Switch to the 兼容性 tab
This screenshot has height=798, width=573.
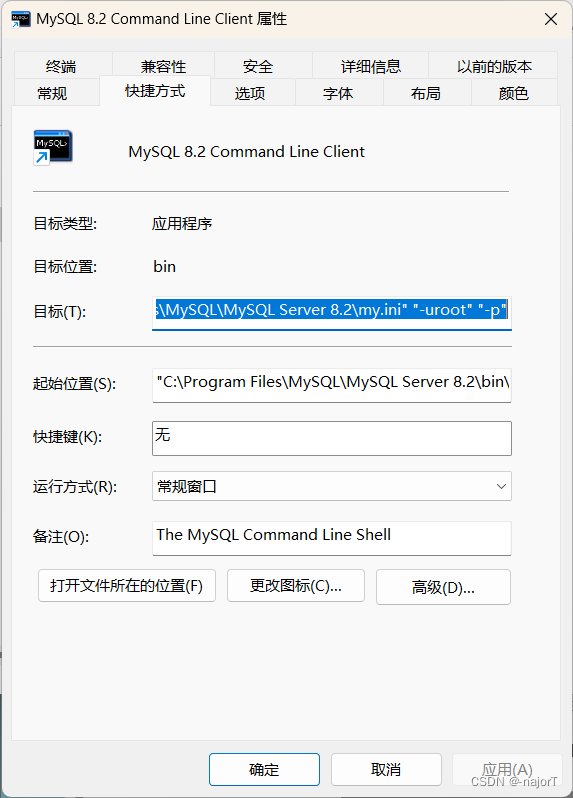pos(163,66)
